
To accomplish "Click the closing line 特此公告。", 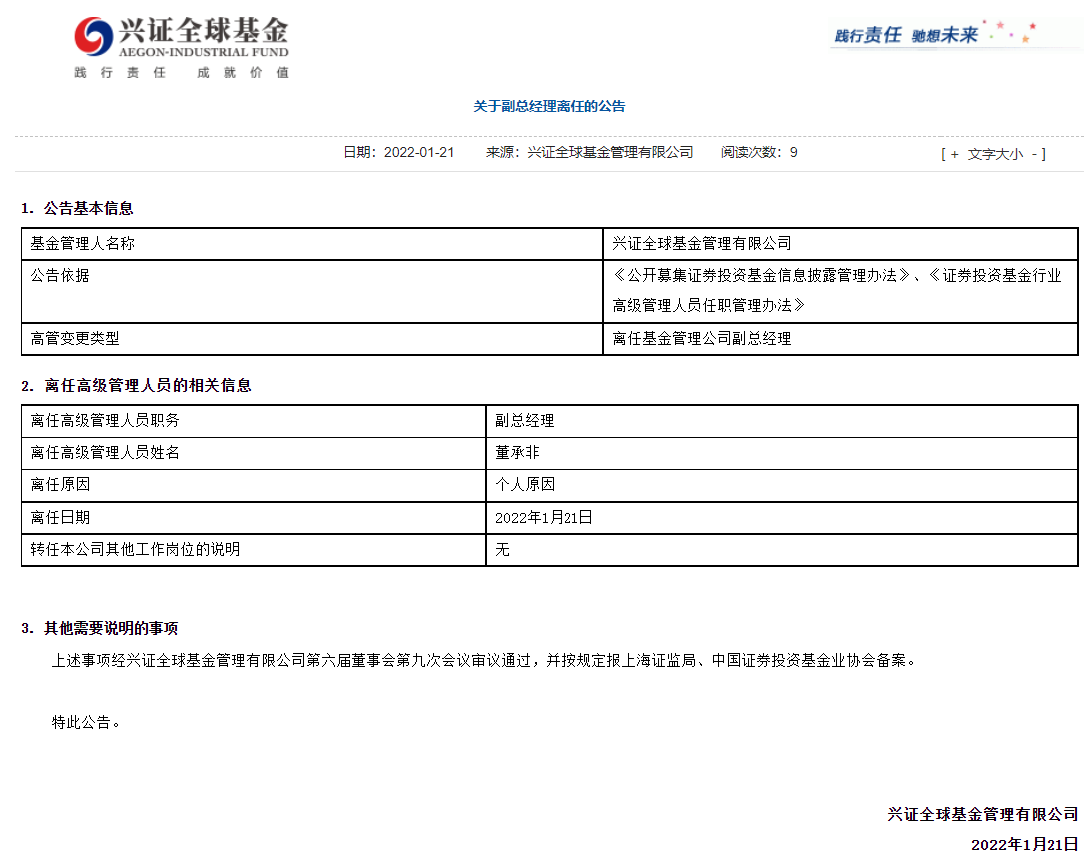I will click(x=86, y=723).
